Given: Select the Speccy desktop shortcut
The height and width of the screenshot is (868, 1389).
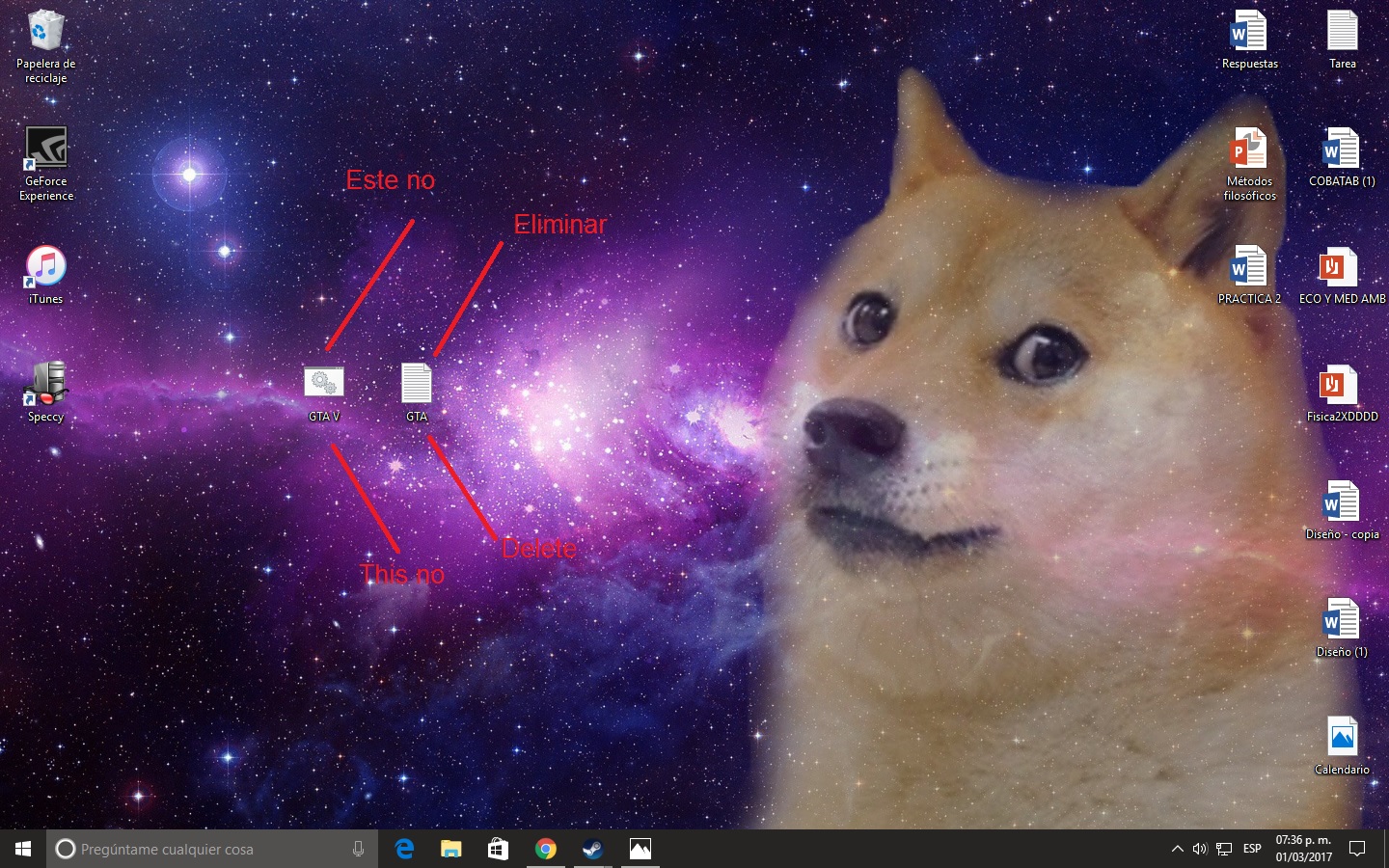Looking at the screenshot, I should click(x=45, y=392).
